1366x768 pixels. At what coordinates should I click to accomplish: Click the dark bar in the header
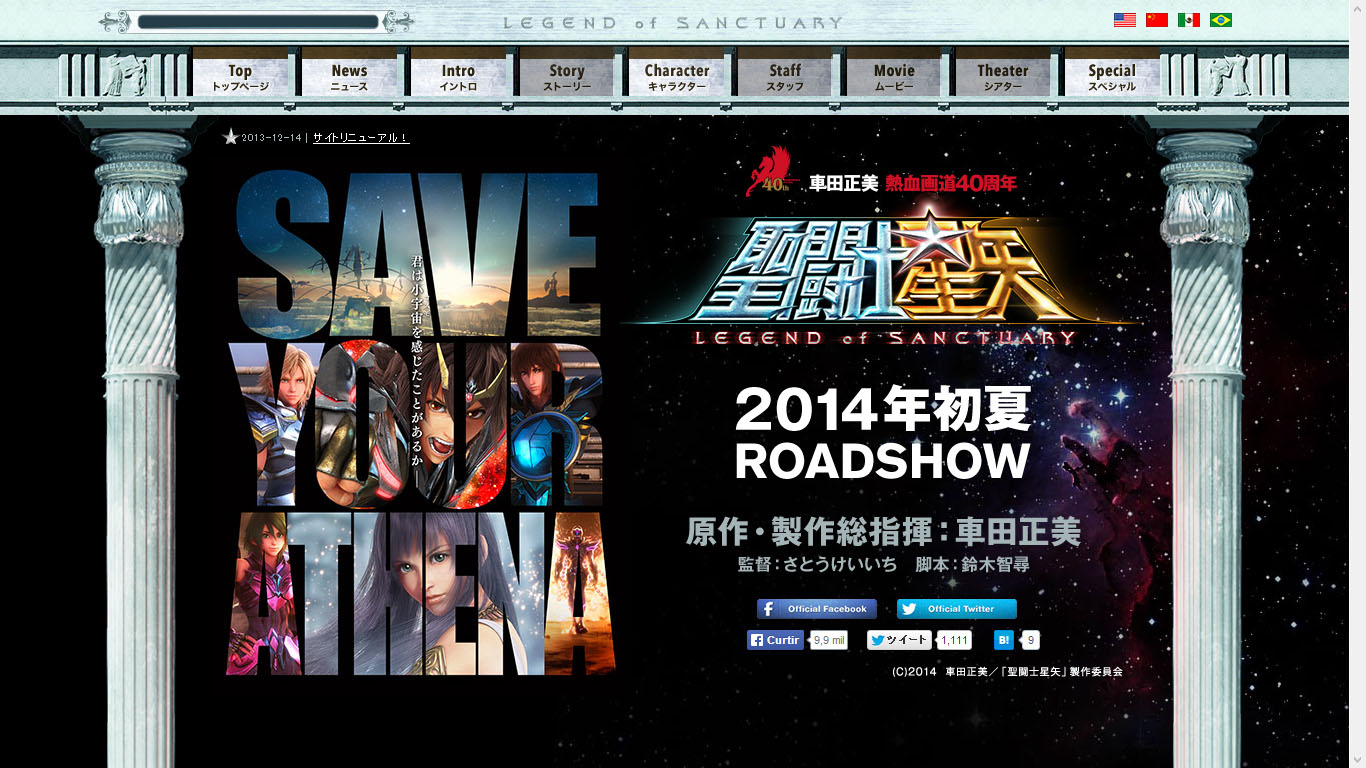(x=258, y=22)
